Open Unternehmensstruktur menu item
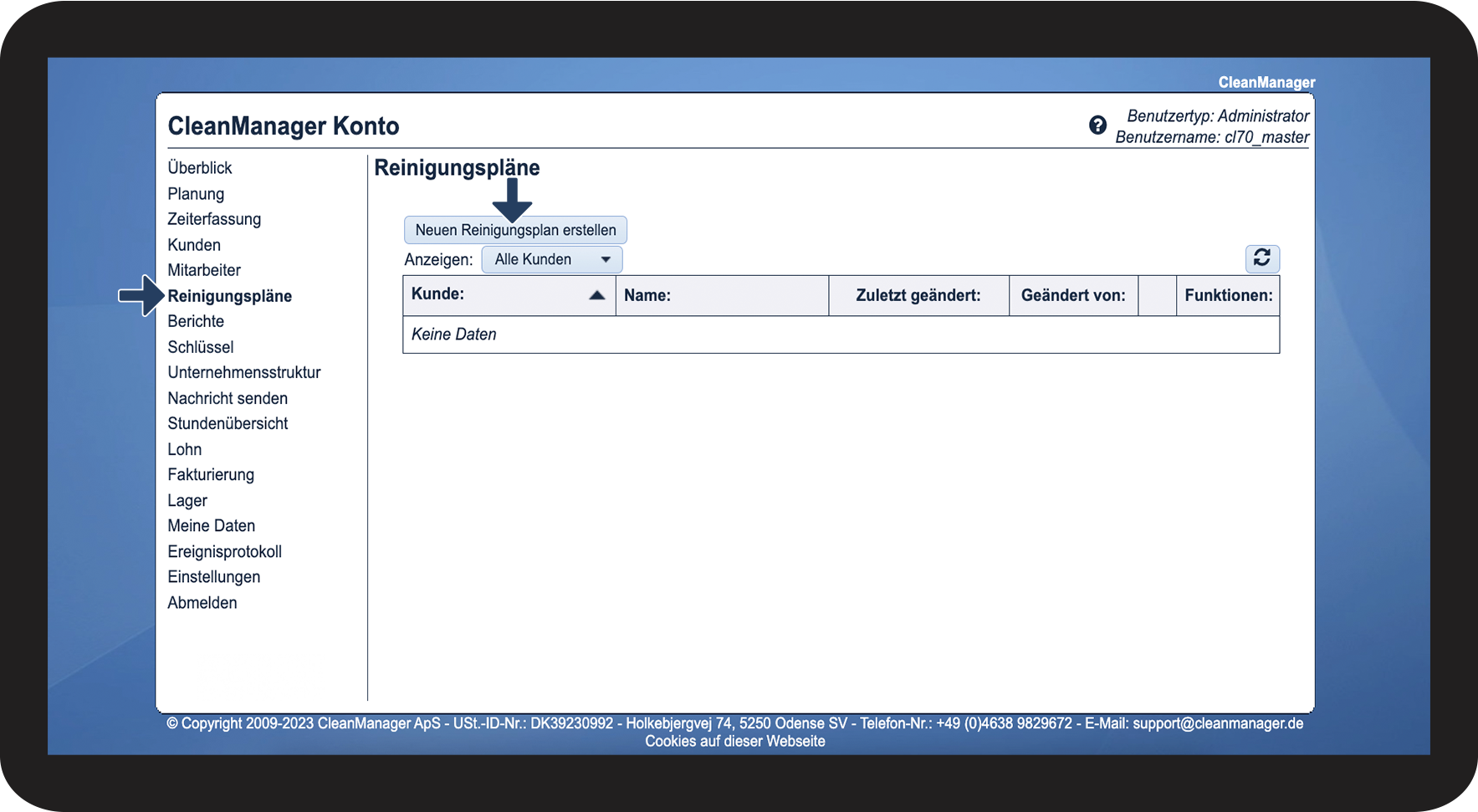The height and width of the screenshot is (812, 1478). 244,372
